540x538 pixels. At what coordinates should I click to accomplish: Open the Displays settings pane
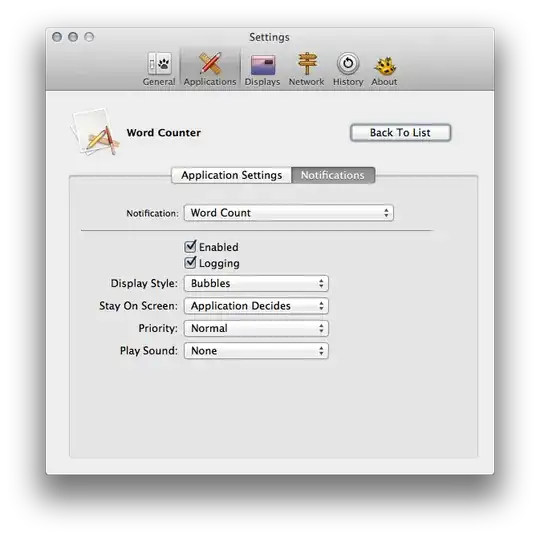[x=262, y=69]
